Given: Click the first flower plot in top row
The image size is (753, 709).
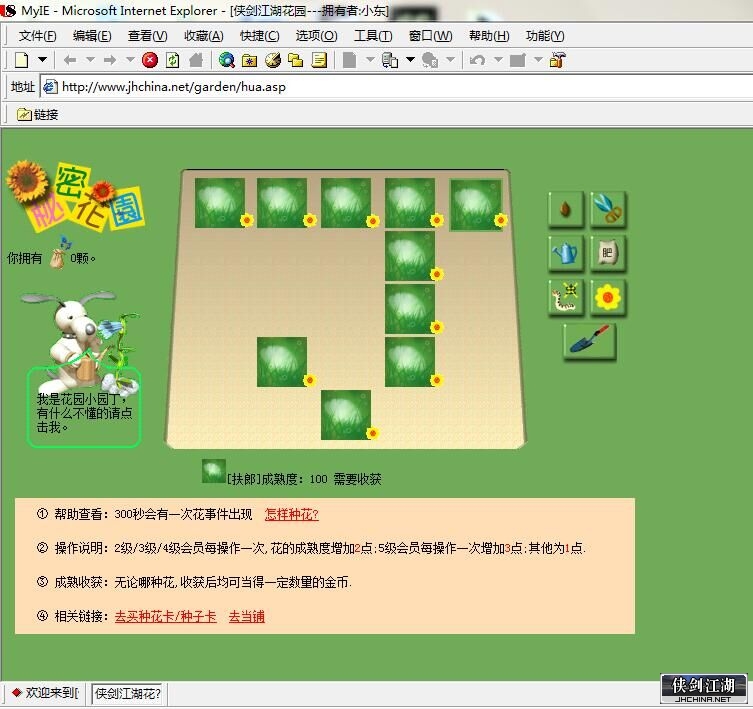Looking at the screenshot, I should pos(220,203).
